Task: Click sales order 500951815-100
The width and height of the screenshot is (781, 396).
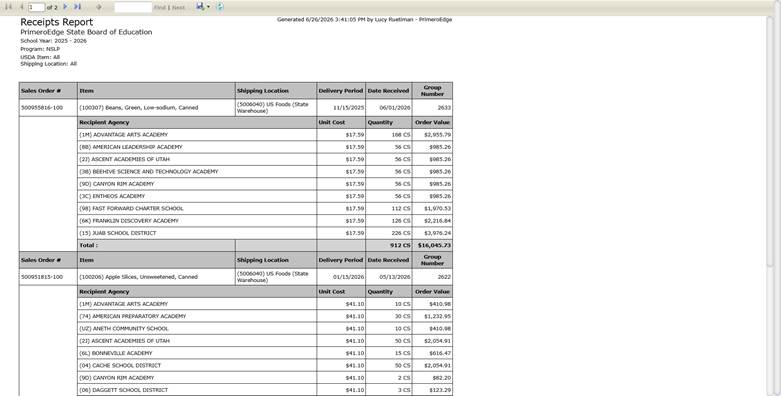Action: [42, 277]
